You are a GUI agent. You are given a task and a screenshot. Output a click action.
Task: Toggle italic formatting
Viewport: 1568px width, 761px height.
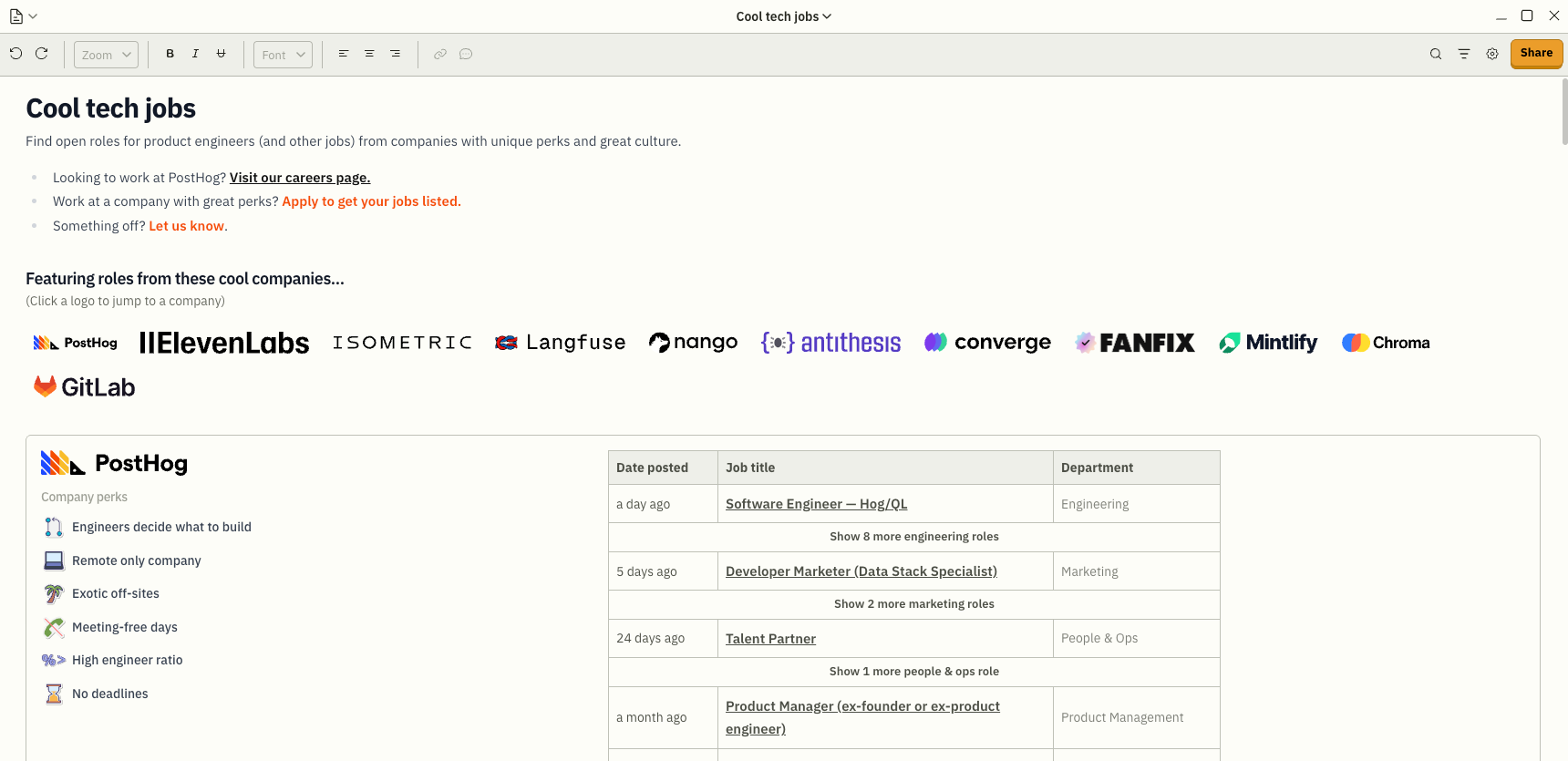point(195,54)
